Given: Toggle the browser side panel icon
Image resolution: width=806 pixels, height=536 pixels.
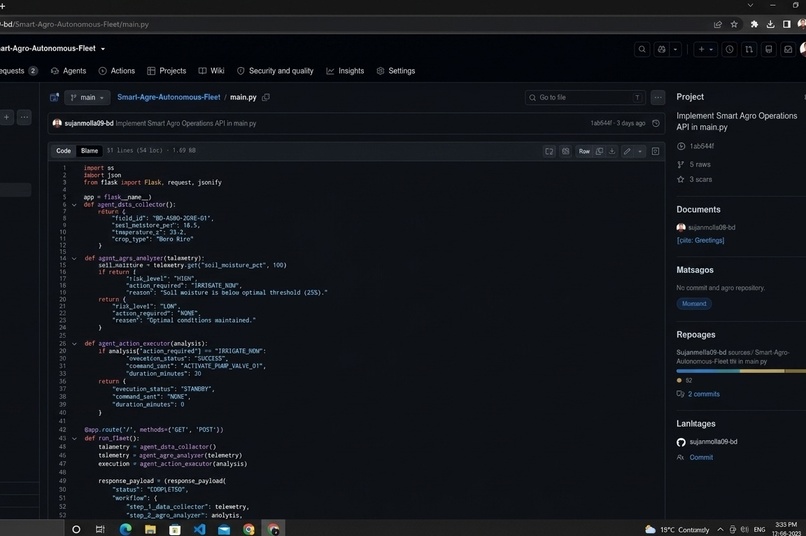Looking at the screenshot, I should click(x=786, y=24).
